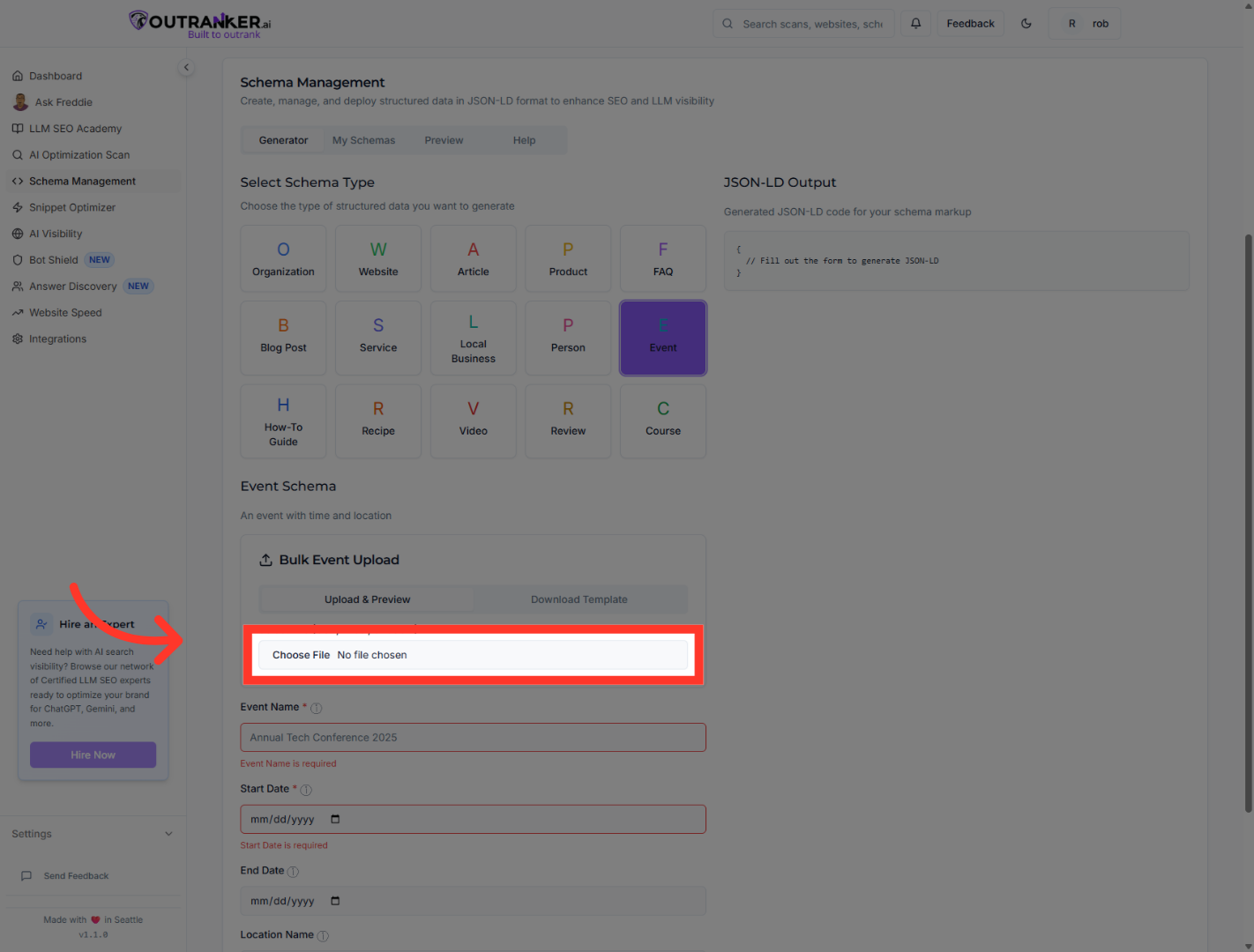Image resolution: width=1254 pixels, height=952 pixels.
Task: Open Integrations from the sidebar
Action: coord(57,338)
